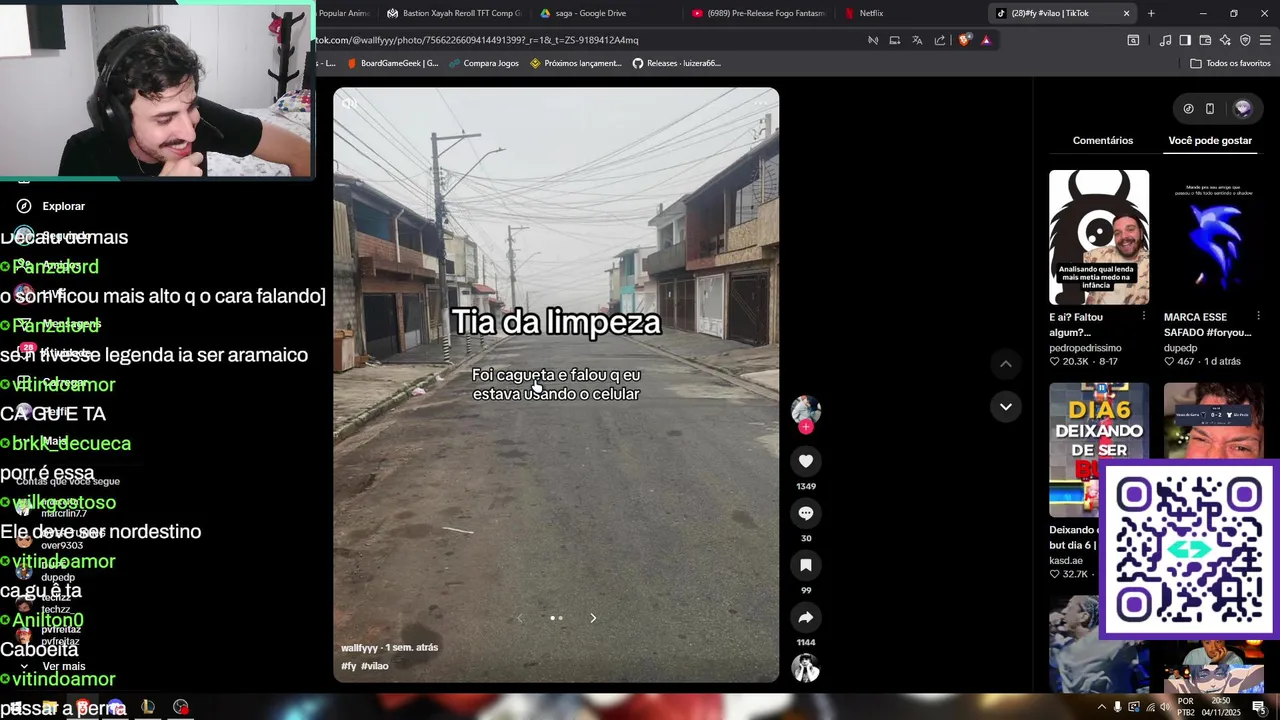Go to next photo in the carousel

click(x=593, y=618)
